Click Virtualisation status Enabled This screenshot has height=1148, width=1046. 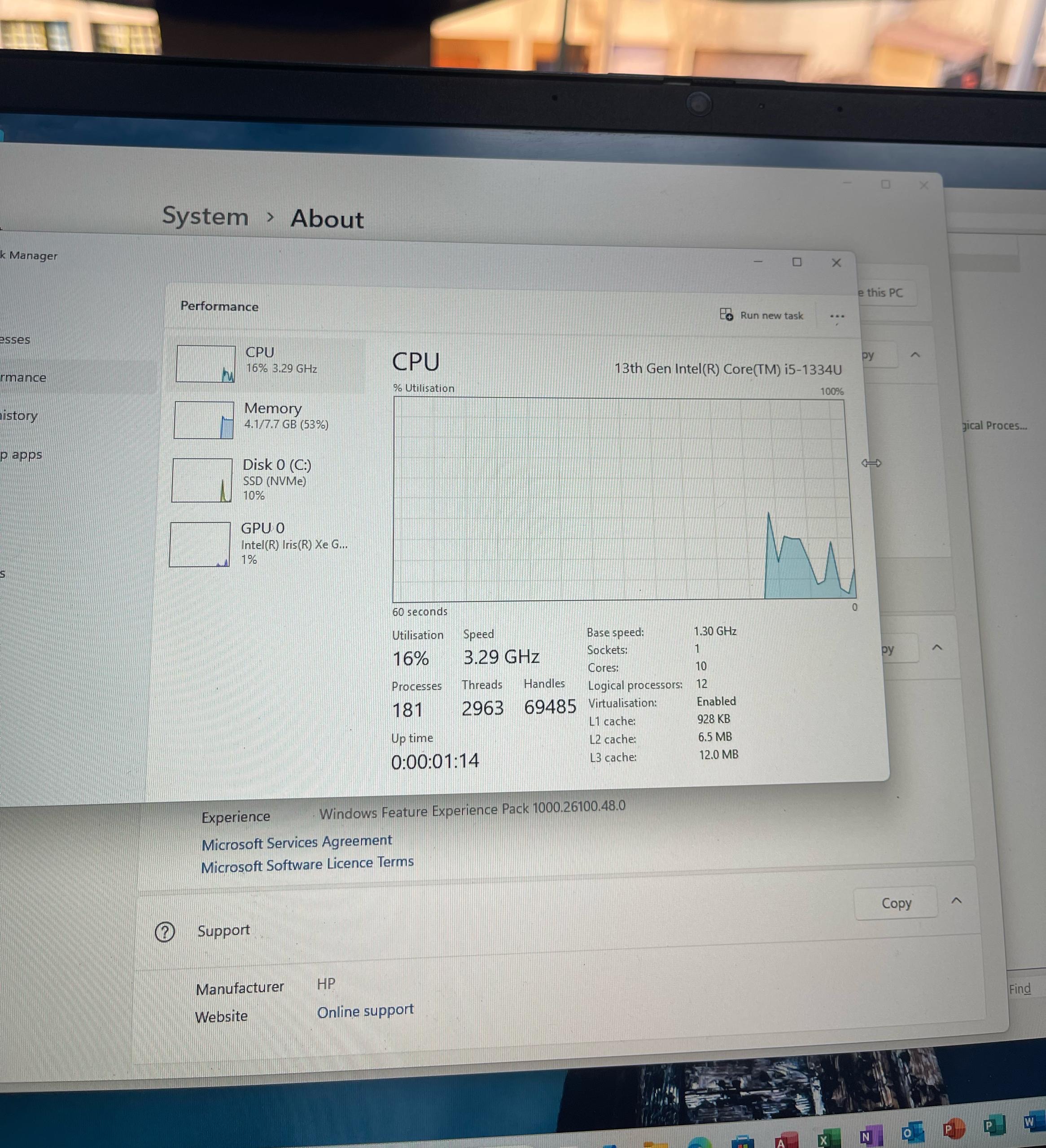point(716,701)
